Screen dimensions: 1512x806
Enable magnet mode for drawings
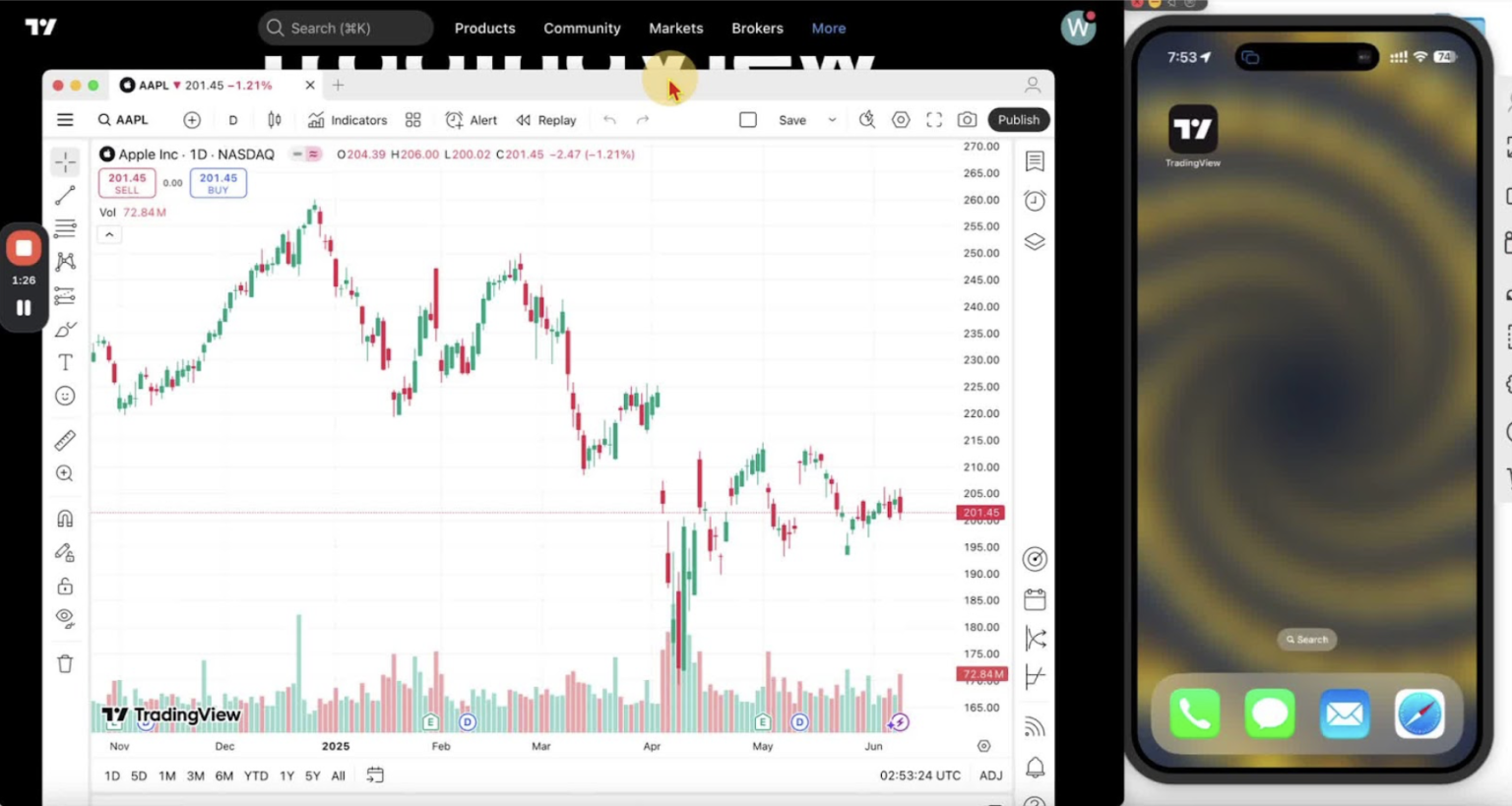point(64,517)
